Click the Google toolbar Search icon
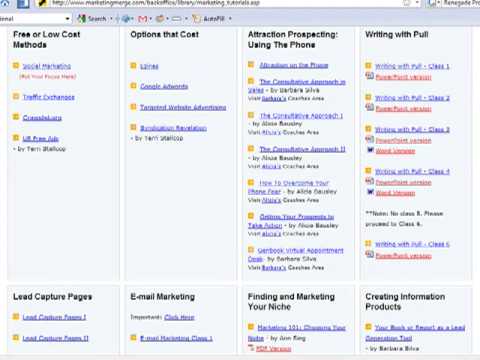Image resolution: width=480 pixels, height=360 pixels. pos(82,19)
